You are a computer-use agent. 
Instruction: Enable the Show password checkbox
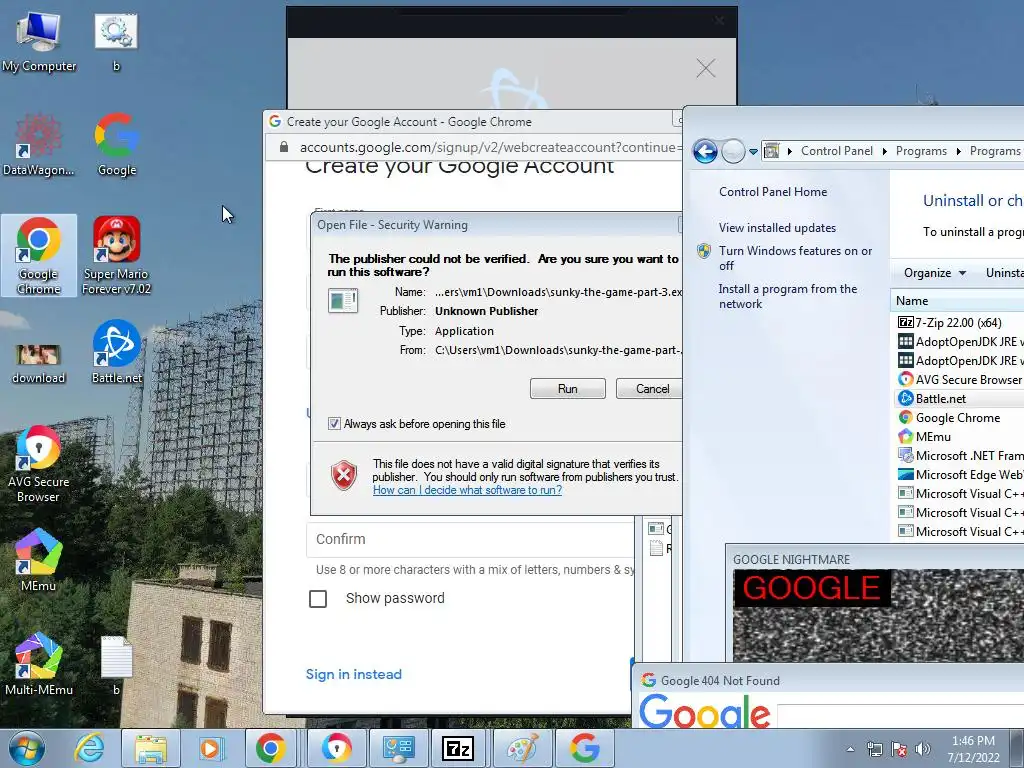318,598
